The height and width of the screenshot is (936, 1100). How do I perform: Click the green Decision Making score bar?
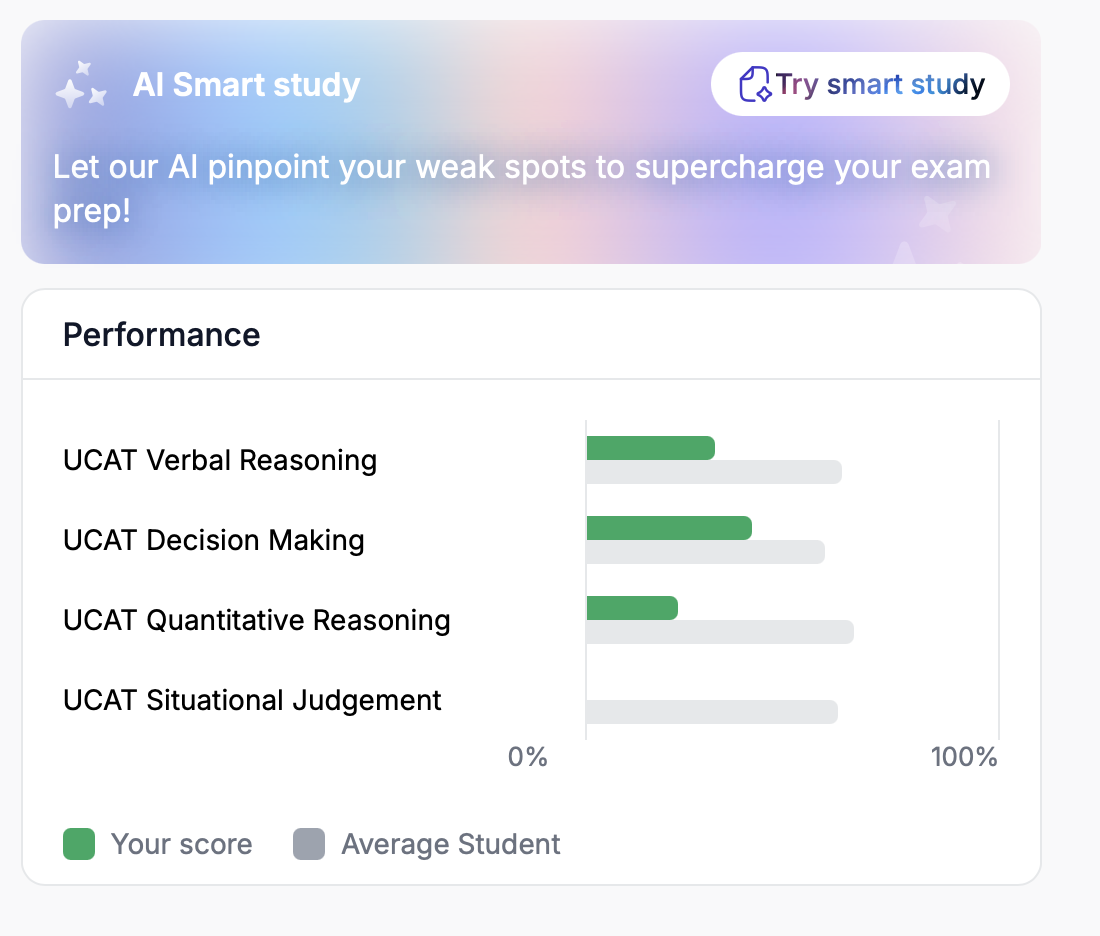(x=668, y=528)
